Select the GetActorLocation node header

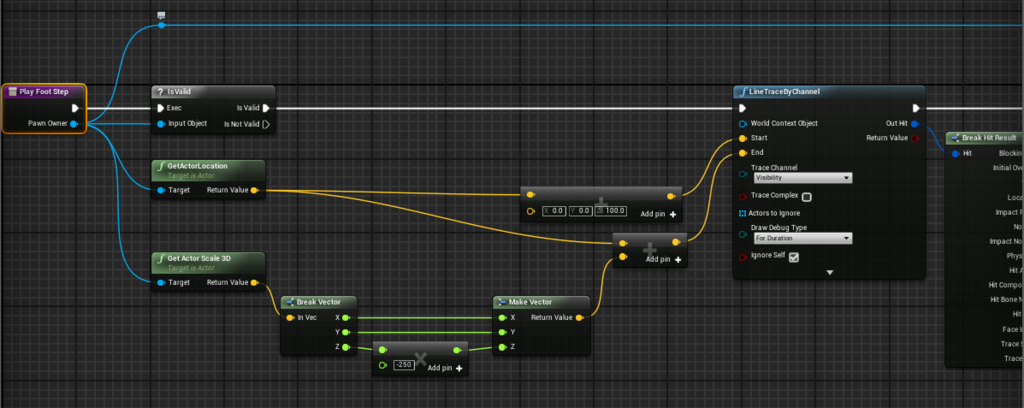(x=208, y=169)
